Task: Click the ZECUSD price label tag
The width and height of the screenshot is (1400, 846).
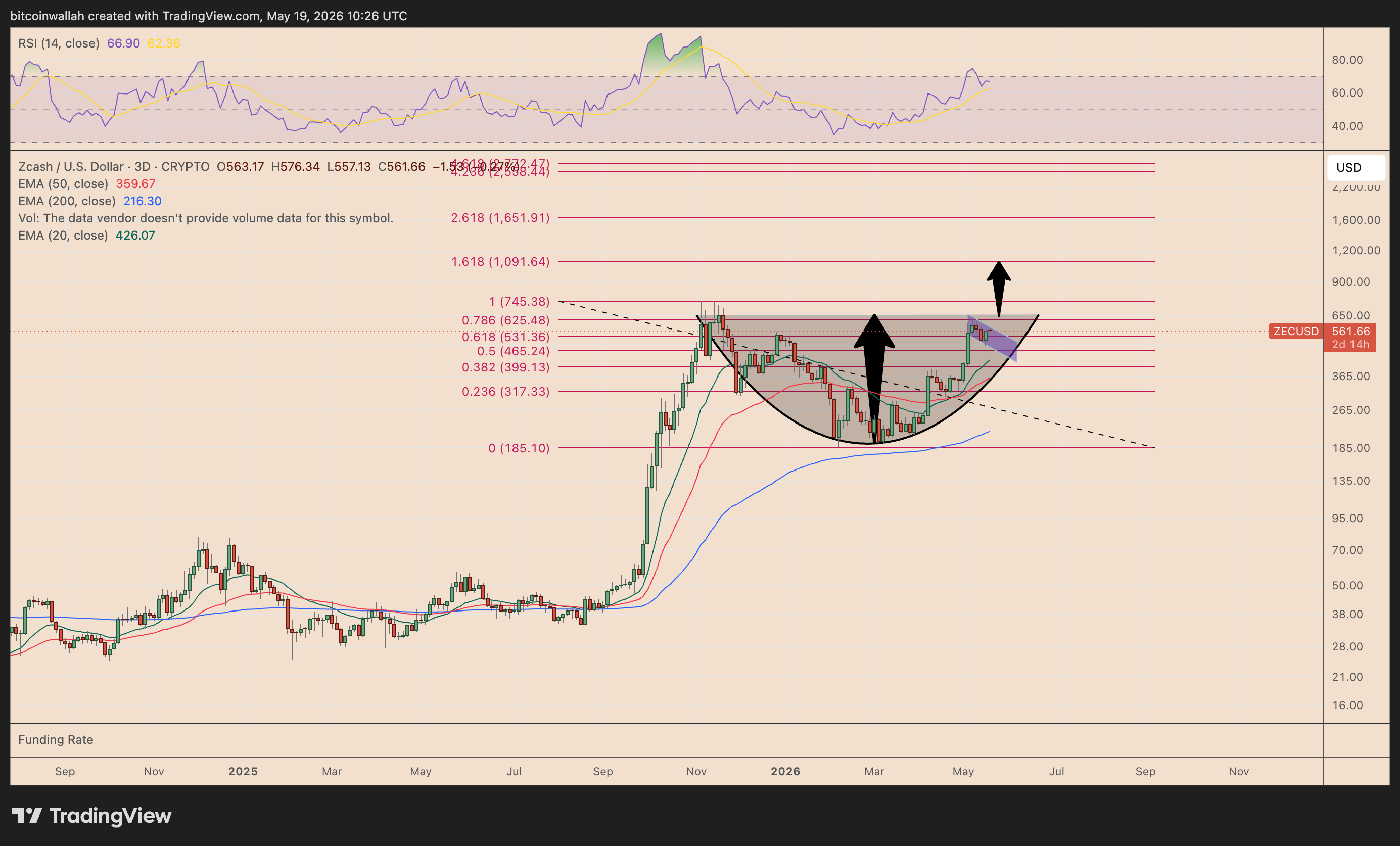Action: 1296,331
